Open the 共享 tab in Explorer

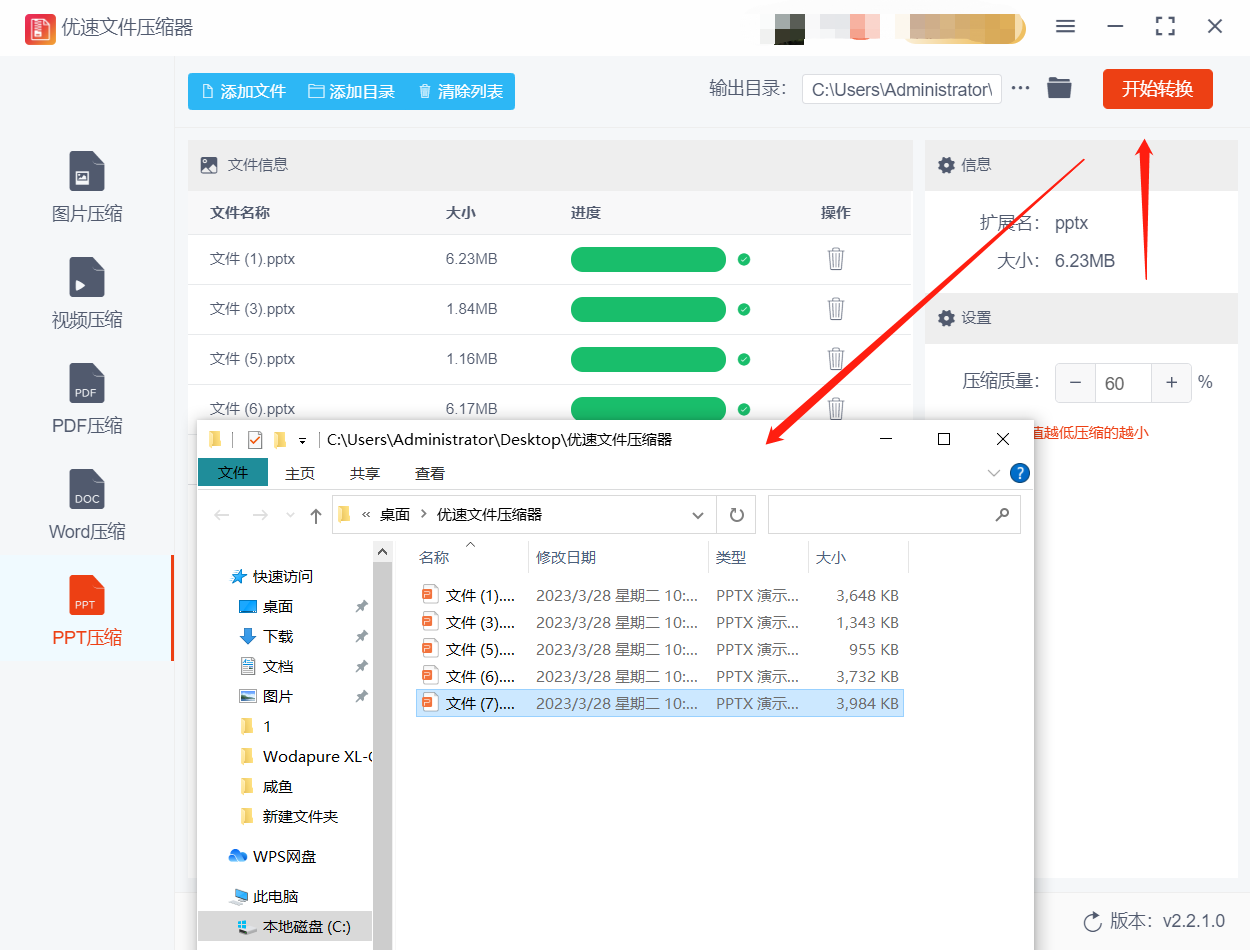point(365,473)
